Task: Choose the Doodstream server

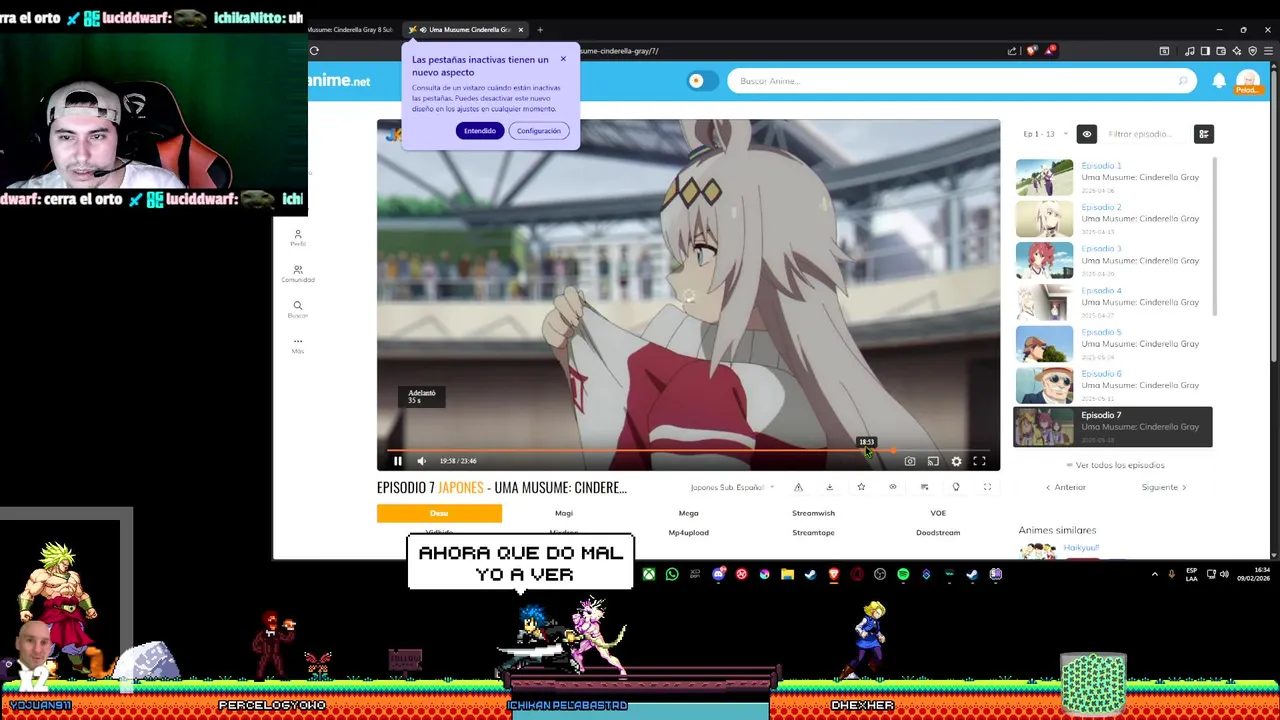Action: pyautogui.click(x=938, y=532)
